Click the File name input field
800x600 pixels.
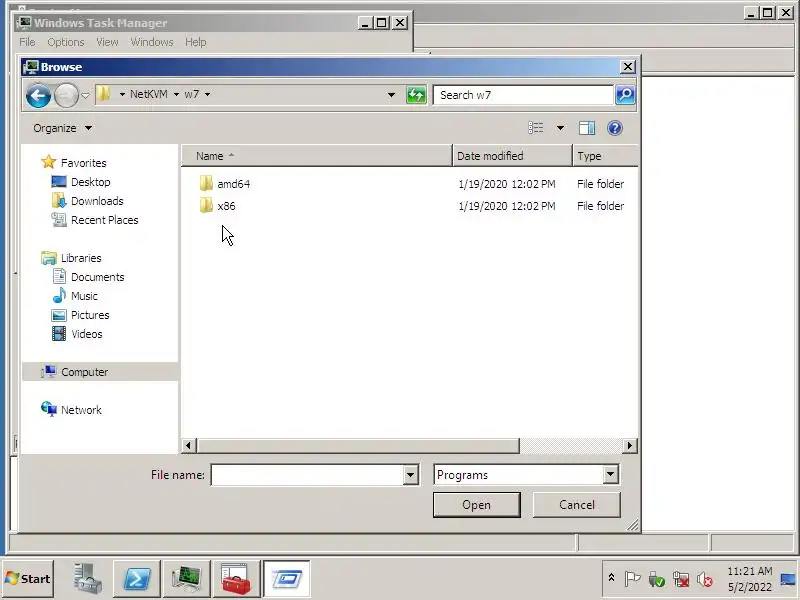tap(308, 475)
